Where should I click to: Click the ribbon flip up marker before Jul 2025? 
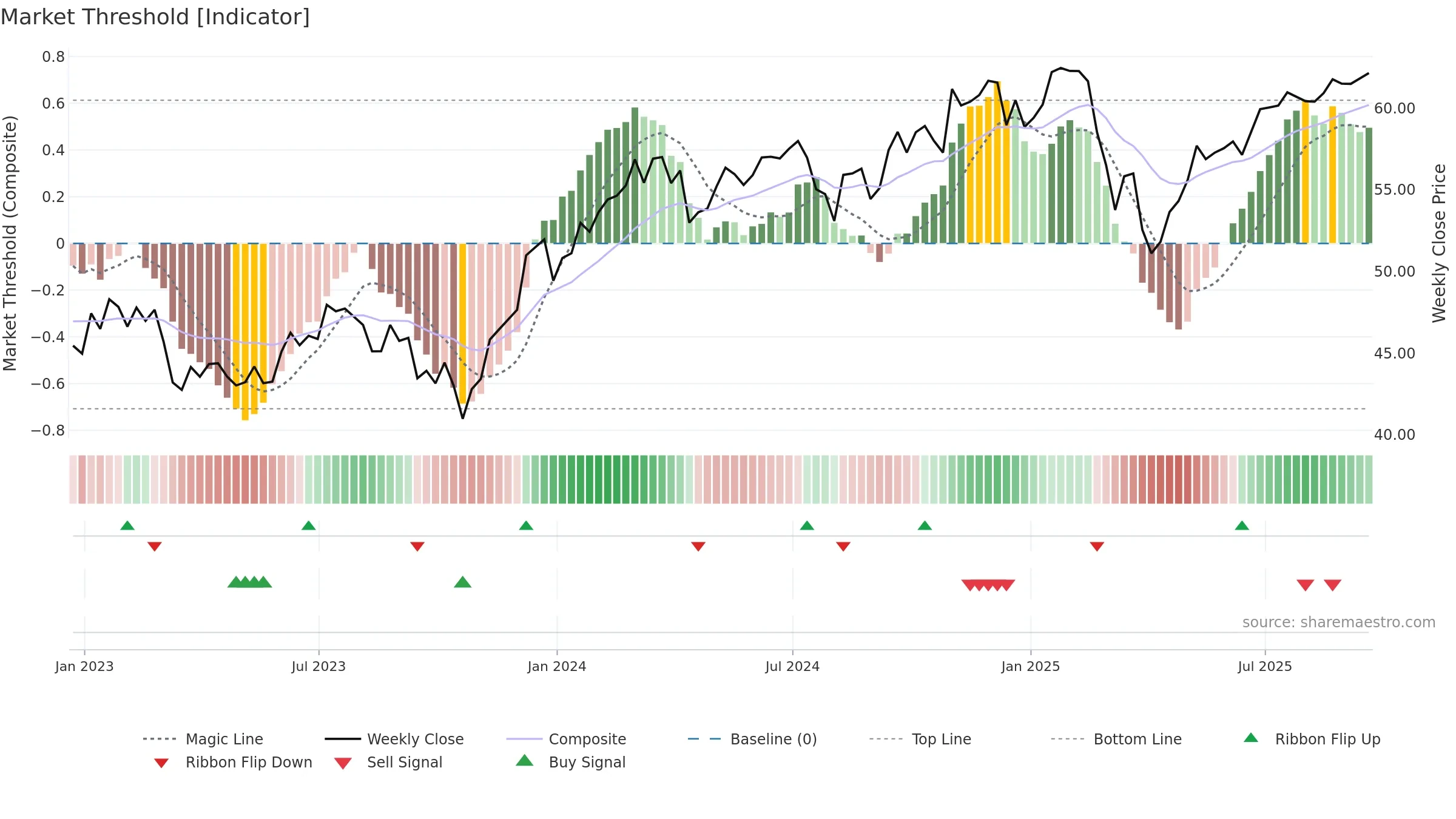[x=1242, y=525]
